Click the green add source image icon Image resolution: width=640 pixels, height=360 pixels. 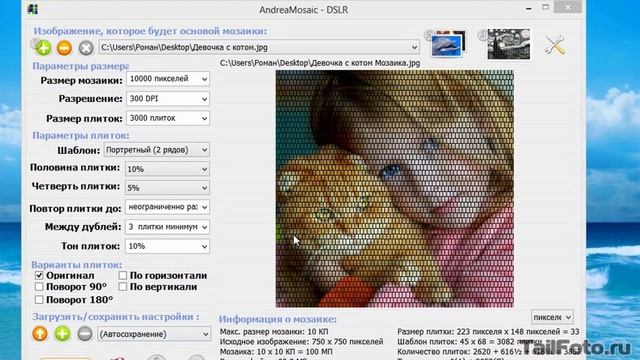(x=43, y=48)
